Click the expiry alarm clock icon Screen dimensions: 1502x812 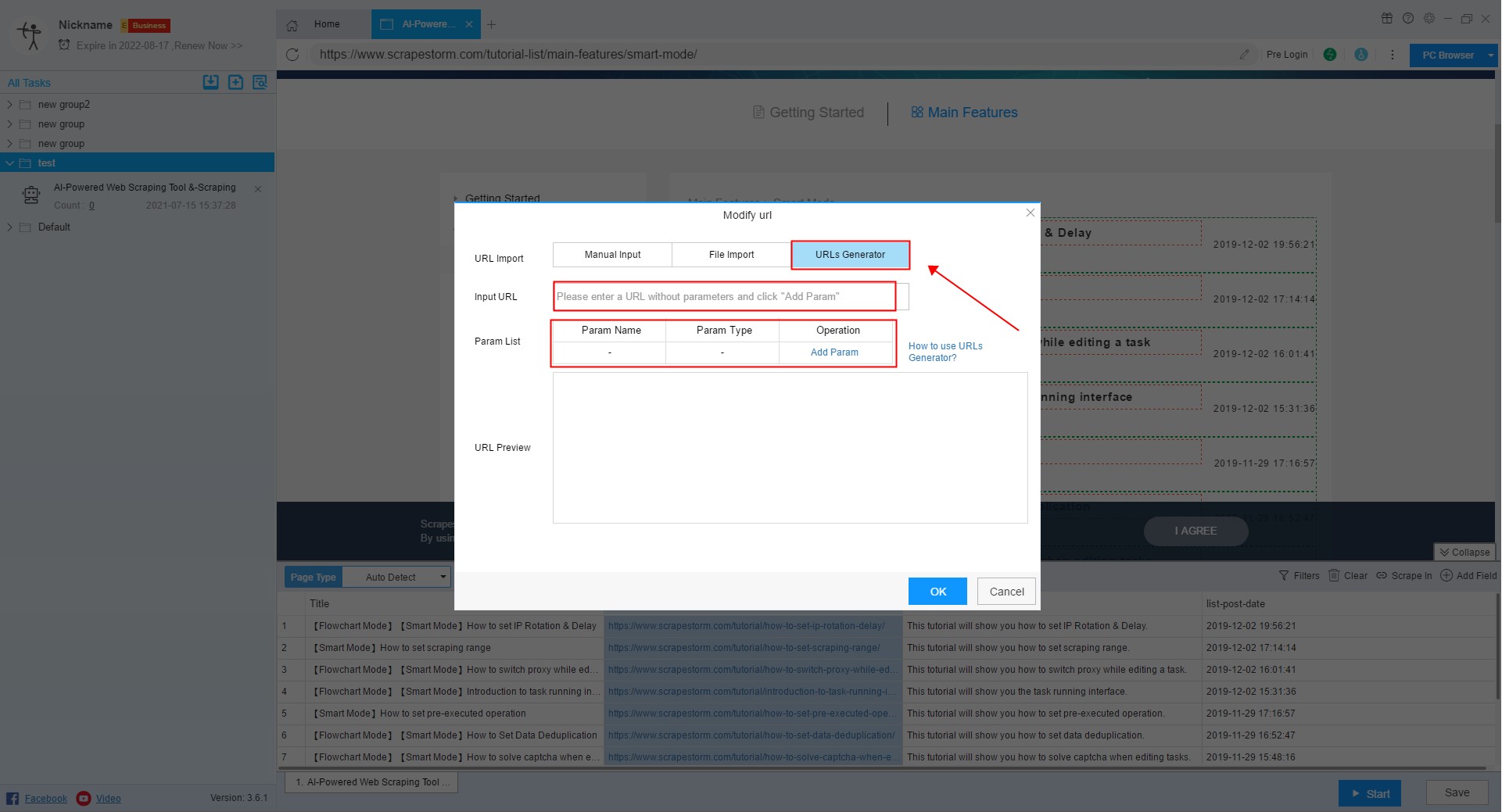coord(64,45)
